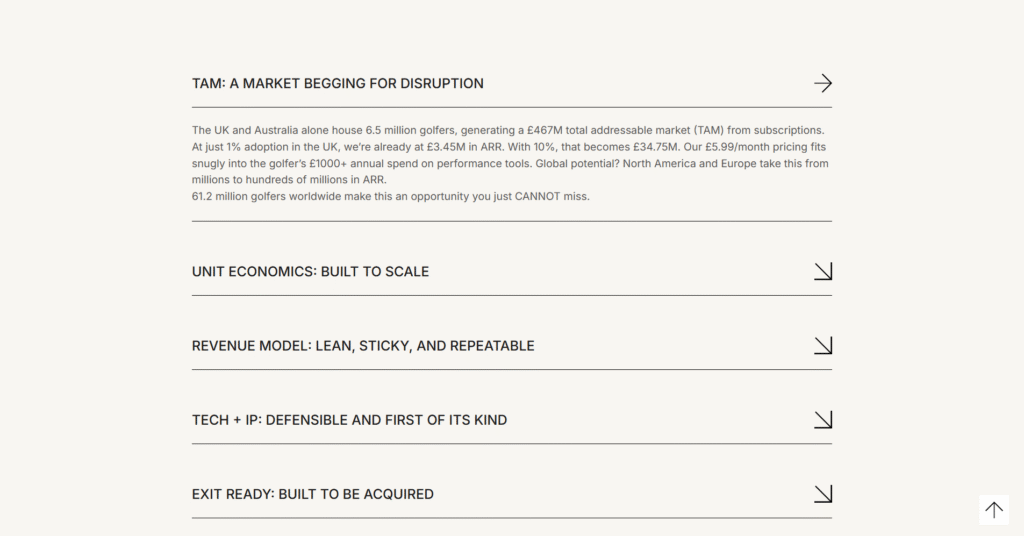Expand Unit Economics: Built to Scale
Image resolution: width=1024 pixels, height=536 pixels.
point(310,272)
